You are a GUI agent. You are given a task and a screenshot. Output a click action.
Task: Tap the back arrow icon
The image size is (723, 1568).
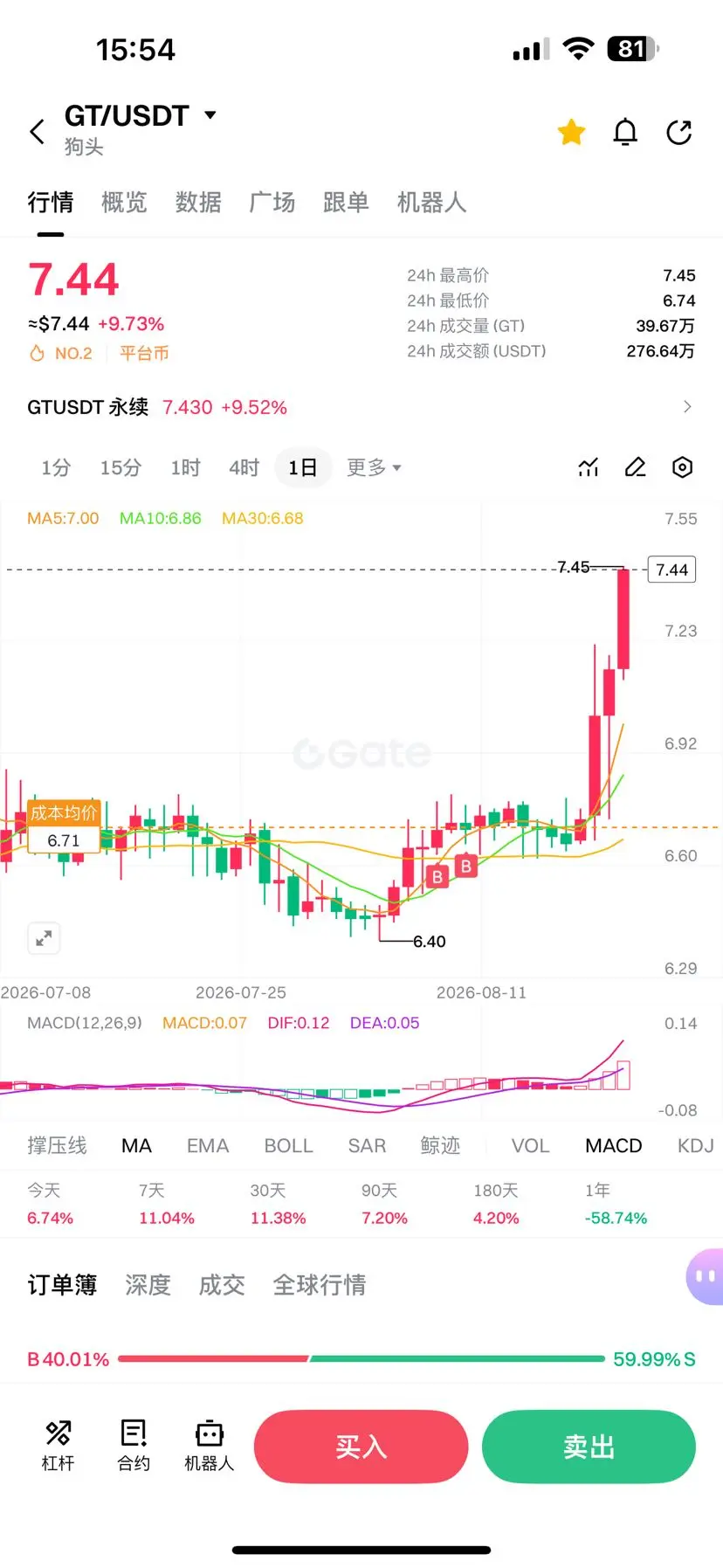click(x=37, y=132)
